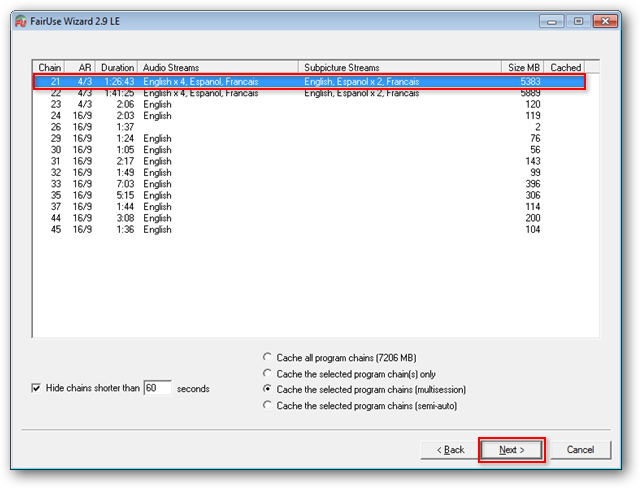Sort by the Audio Streams column header
Screen dimensions: 640x488
[x=218, y=67]
